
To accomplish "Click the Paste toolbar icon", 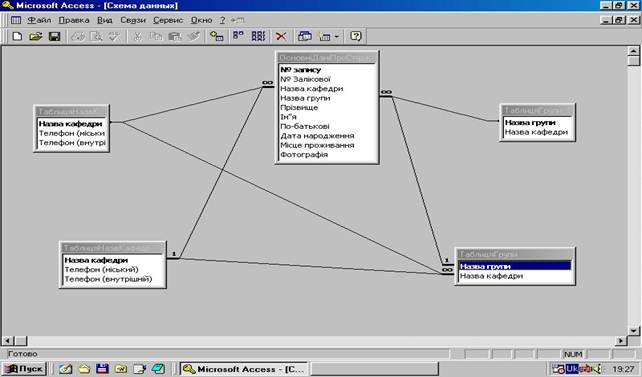I will click(x=175, y=36).
